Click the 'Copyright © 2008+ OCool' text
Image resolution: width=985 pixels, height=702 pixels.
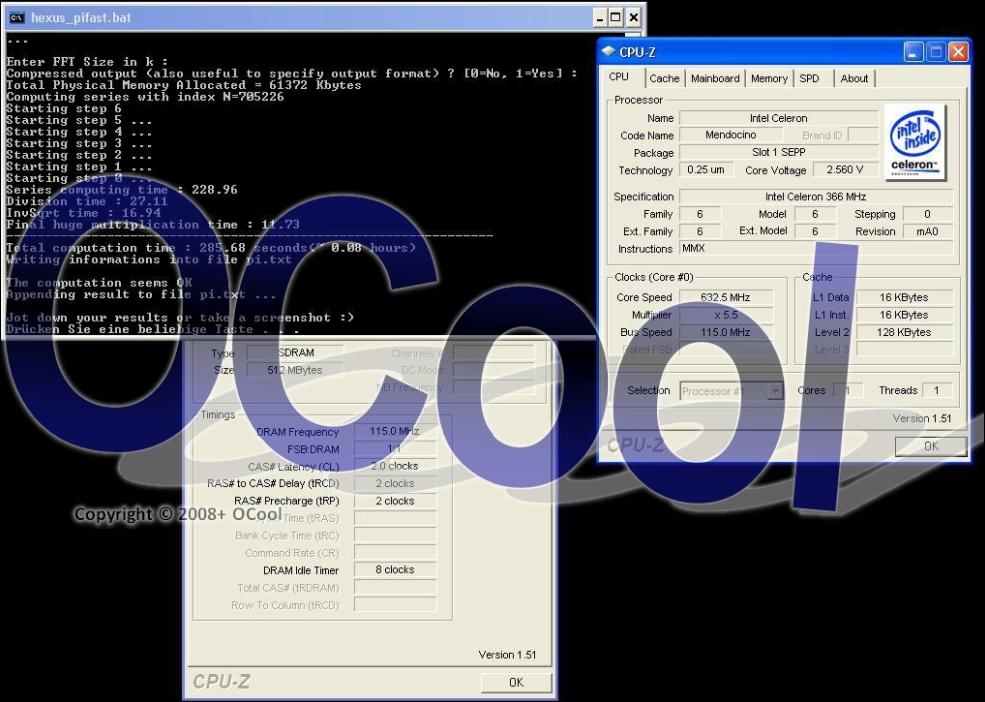click(x=178, y=514)
